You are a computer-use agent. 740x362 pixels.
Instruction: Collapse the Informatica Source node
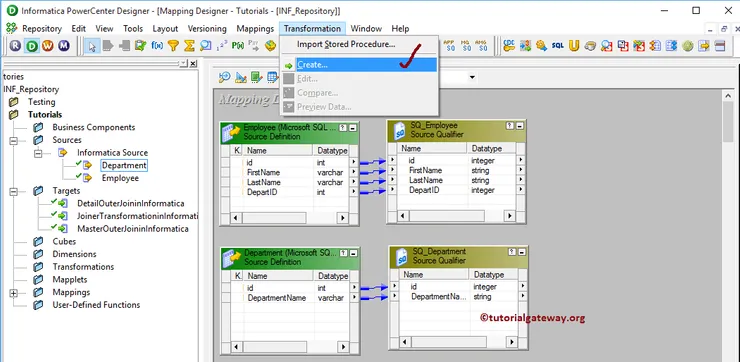(x=38, y=153)
